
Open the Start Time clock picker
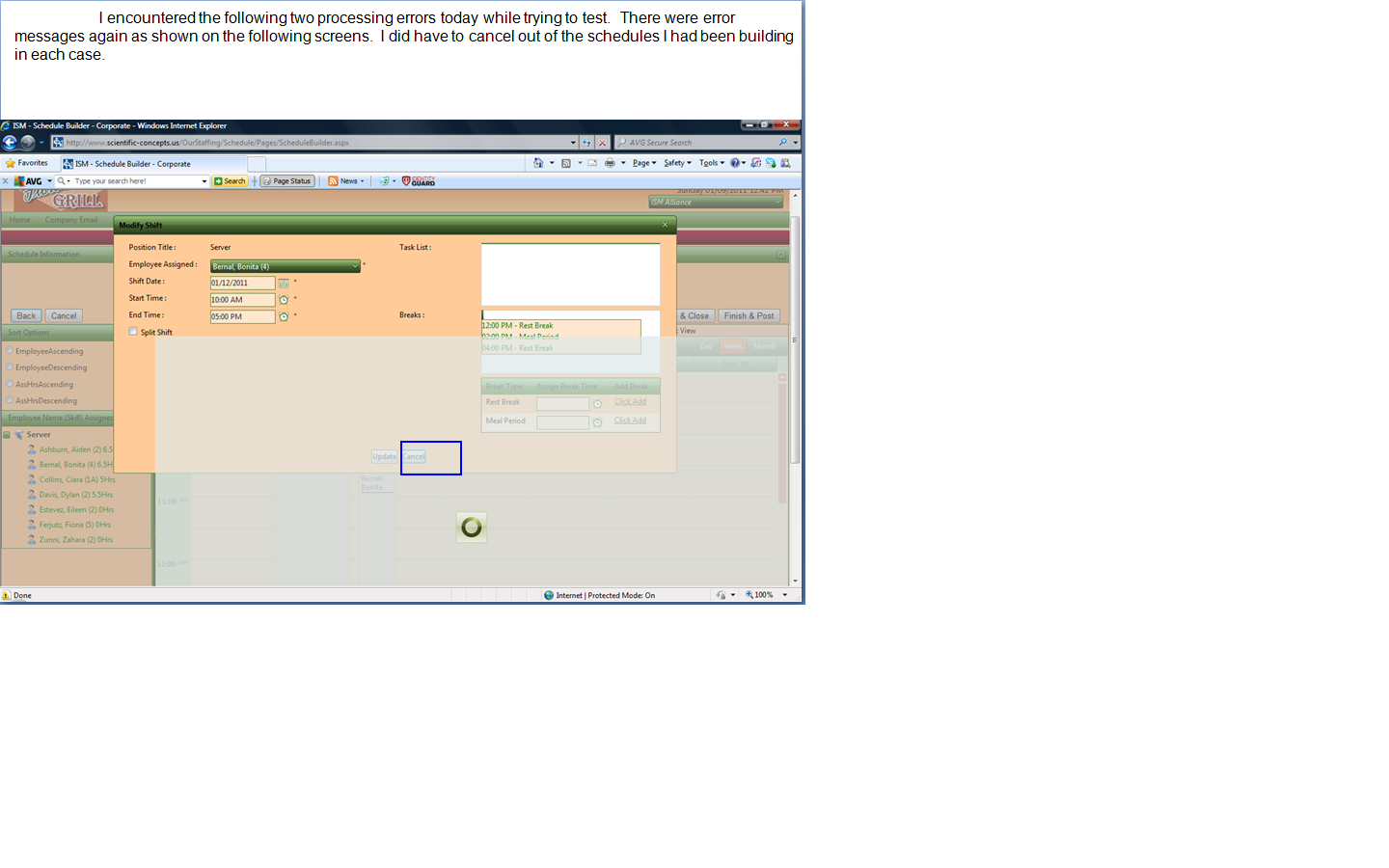click(284, 300)
